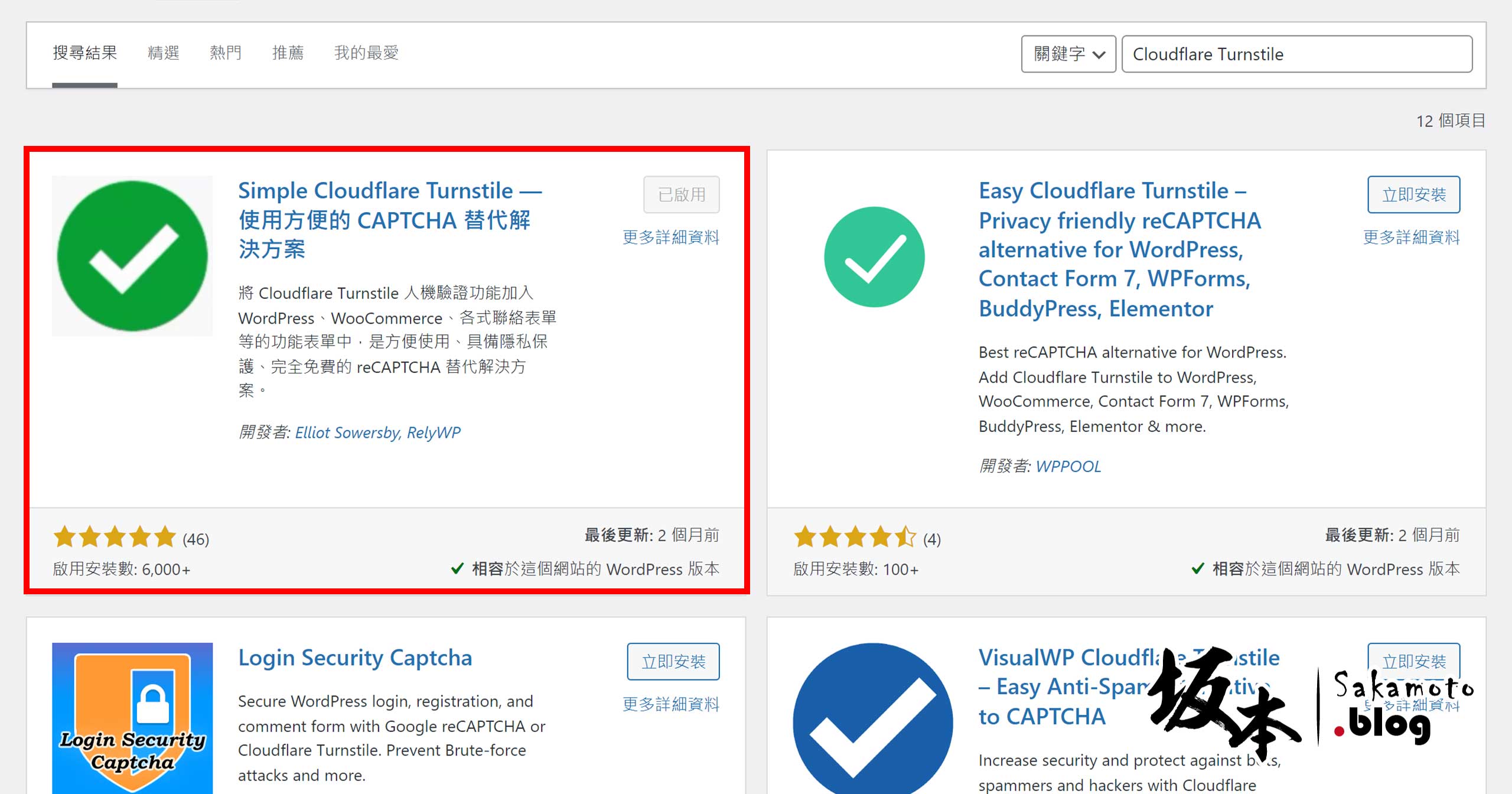Click the 'Best reCAPTCHA alternative for WordPress' description
The image size is (1512, 794).
[x=1133, y=389]
